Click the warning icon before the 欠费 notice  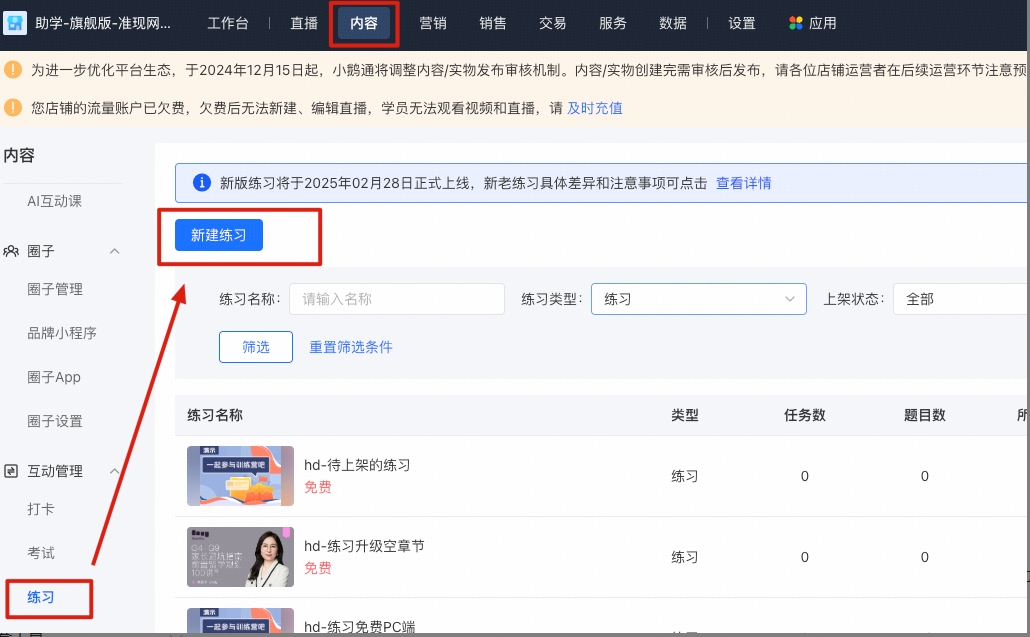click(13, 107)
